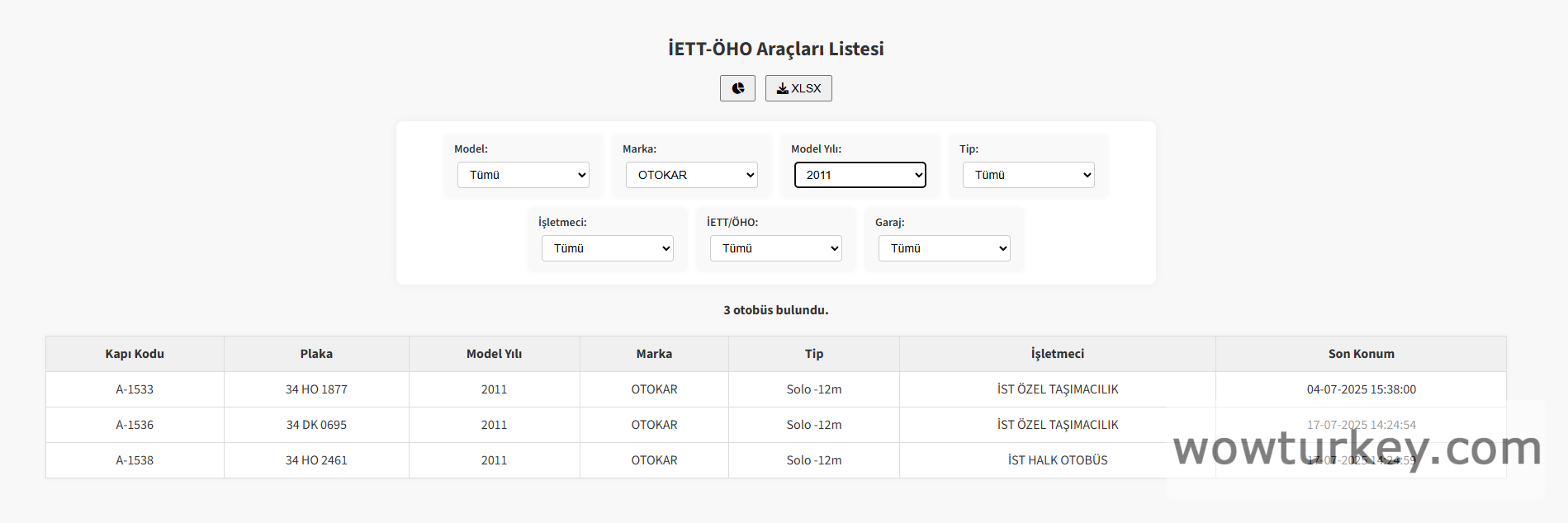Click the Kapı Kodu column header

click(135, 354)
